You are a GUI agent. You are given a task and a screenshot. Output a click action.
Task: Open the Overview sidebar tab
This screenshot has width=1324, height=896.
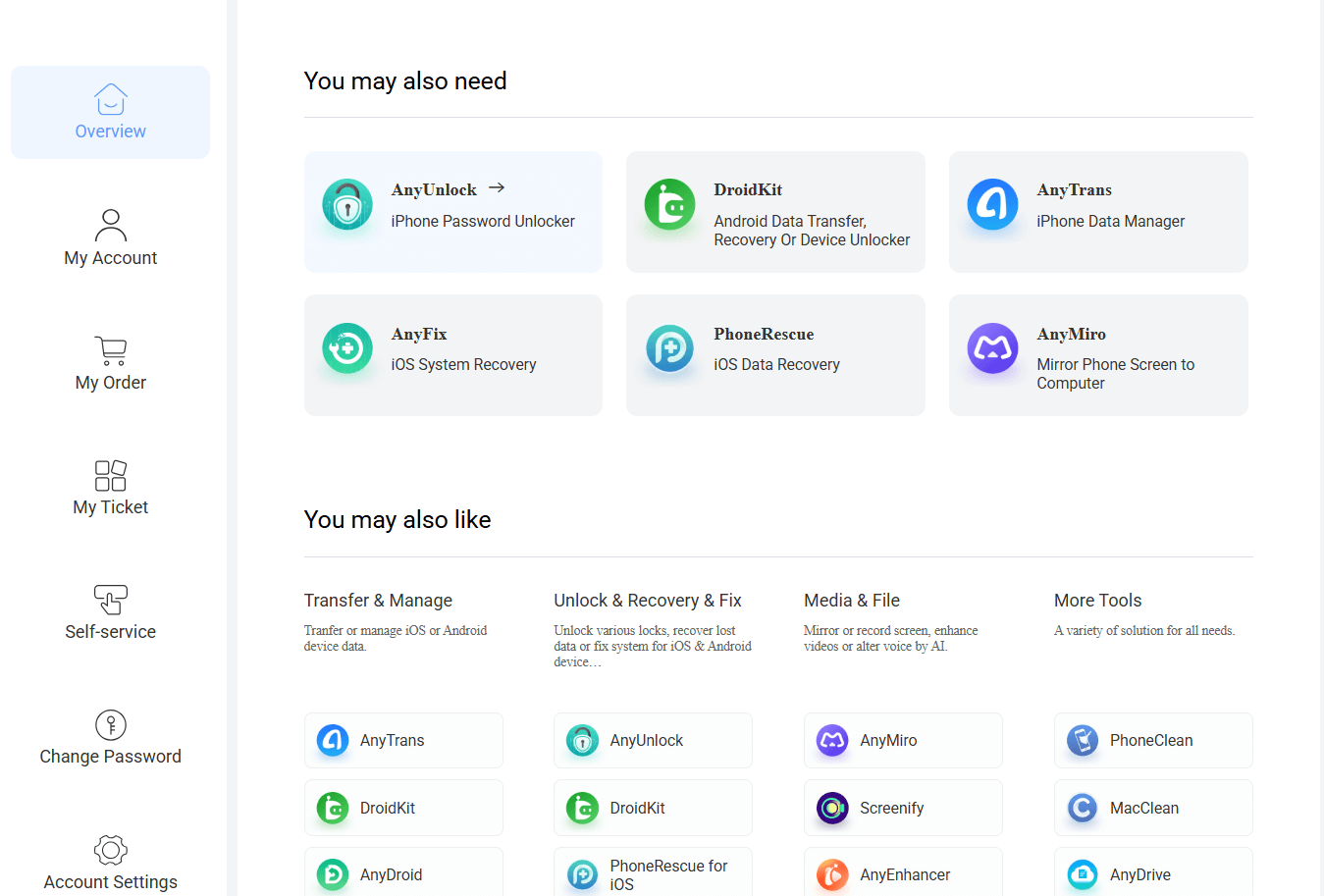(x=110, y=113)
